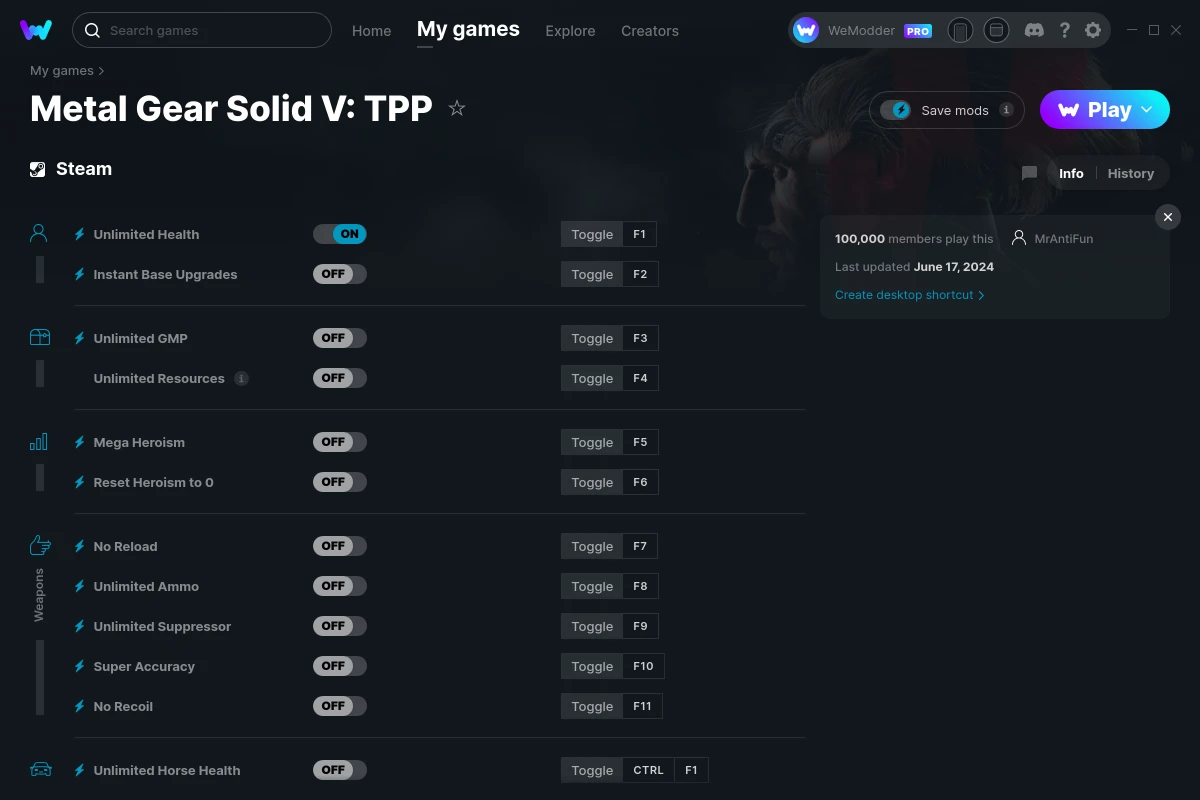Open the Weapons hand icon in sidebar

click(39, 545)
